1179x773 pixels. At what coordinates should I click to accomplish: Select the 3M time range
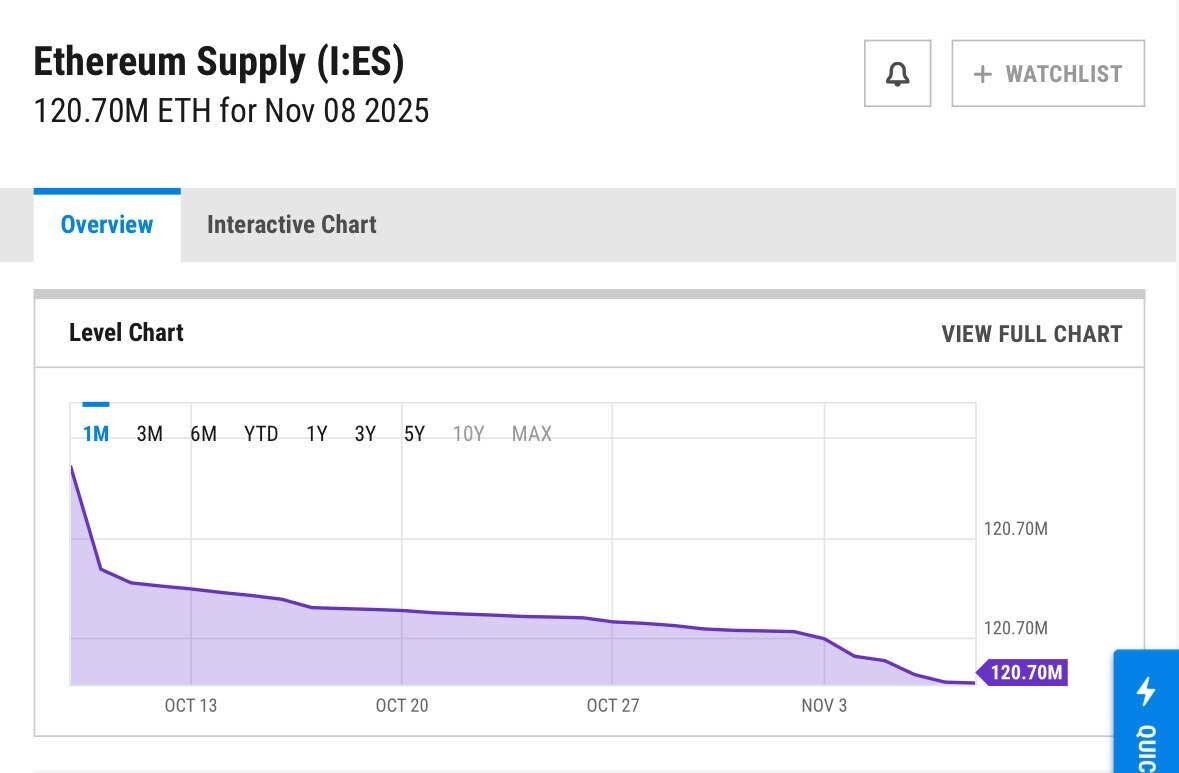coord(149,434)
